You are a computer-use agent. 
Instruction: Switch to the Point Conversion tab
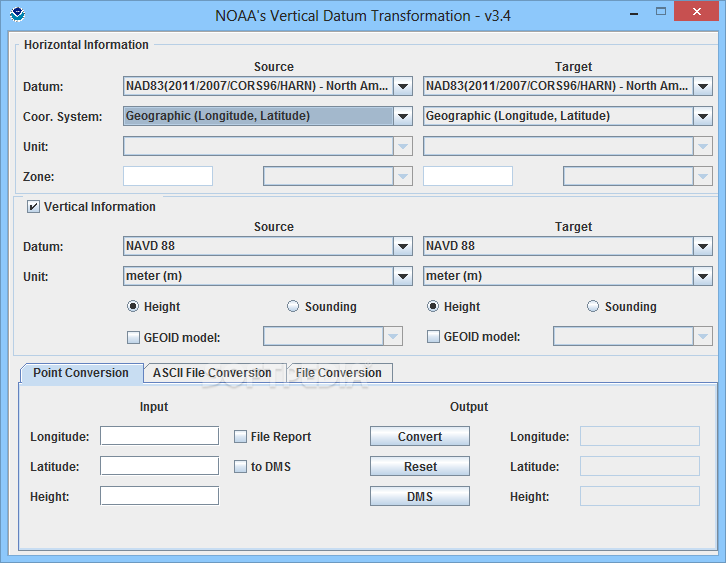click(81, 373)
